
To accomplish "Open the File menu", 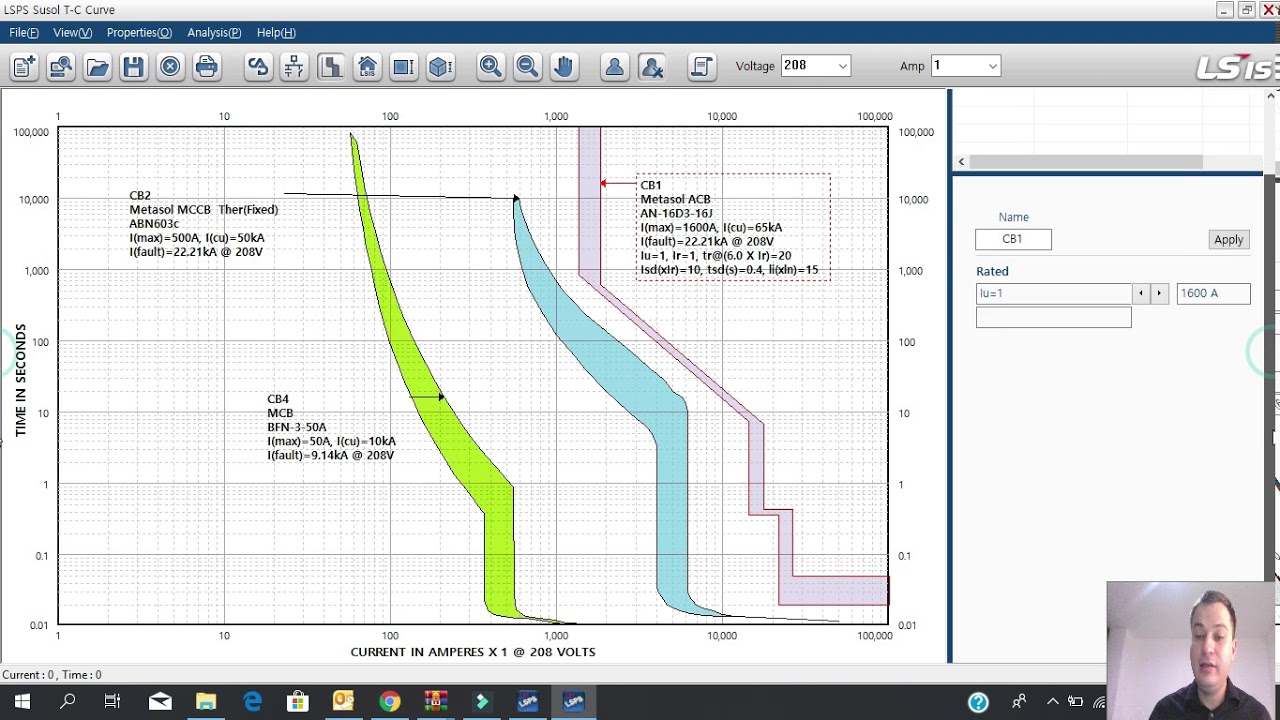I will pyautogui.click(x=24, y=33).
